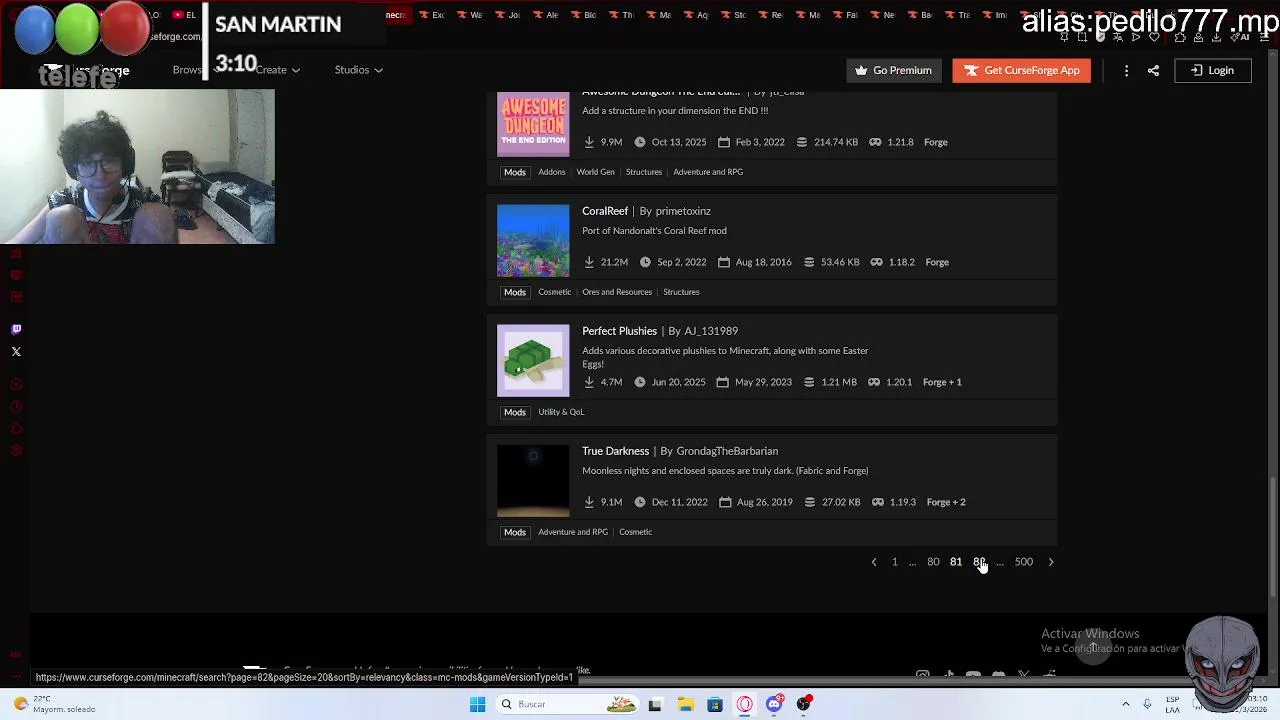The image size is (1280, 720).
Task: Open the True Darkness mod thumbnail
Action: click(x=533, y=481)
